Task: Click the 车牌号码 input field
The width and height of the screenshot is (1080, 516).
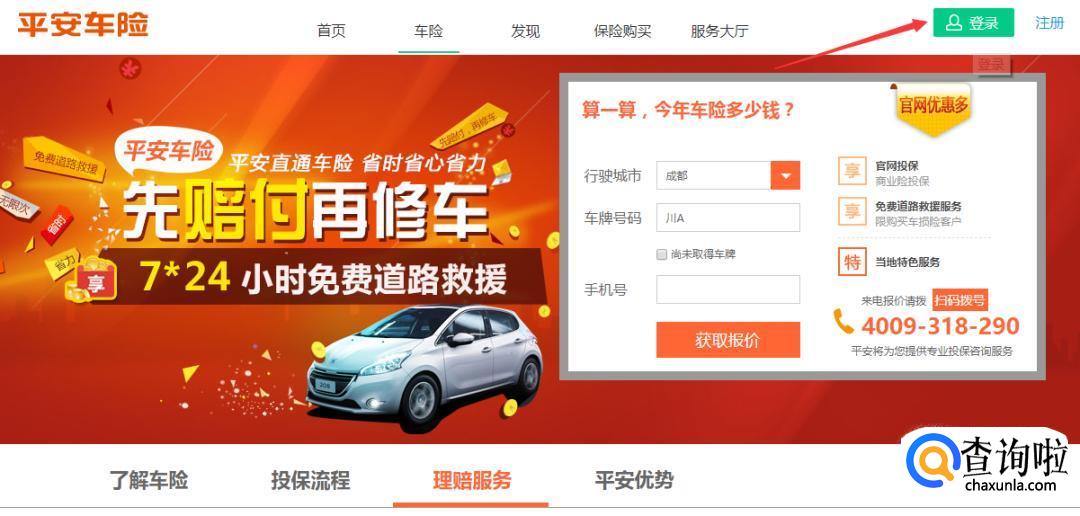Action: pyautogui.click(x=728, y=218)
